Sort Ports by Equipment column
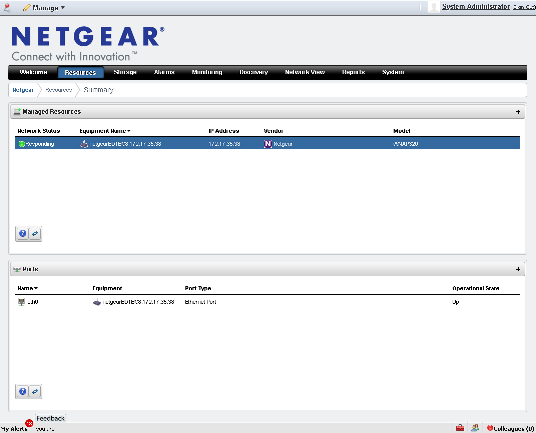536x433 pixels. [x=107, y=288]
